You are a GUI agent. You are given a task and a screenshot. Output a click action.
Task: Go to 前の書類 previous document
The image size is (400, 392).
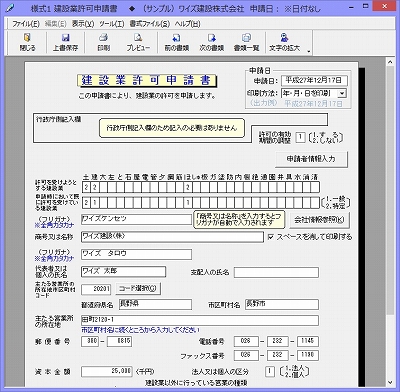point(177,42)
